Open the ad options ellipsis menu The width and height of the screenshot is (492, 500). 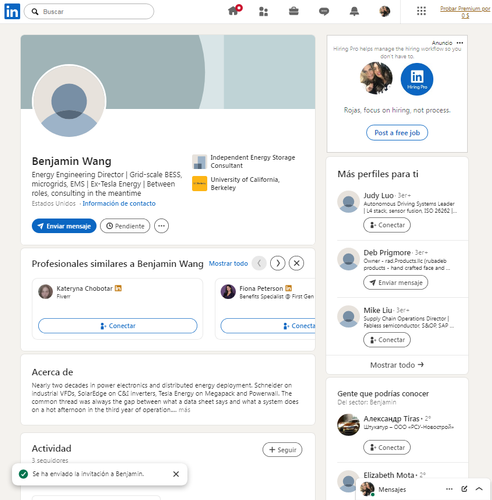tap(460, 43)
